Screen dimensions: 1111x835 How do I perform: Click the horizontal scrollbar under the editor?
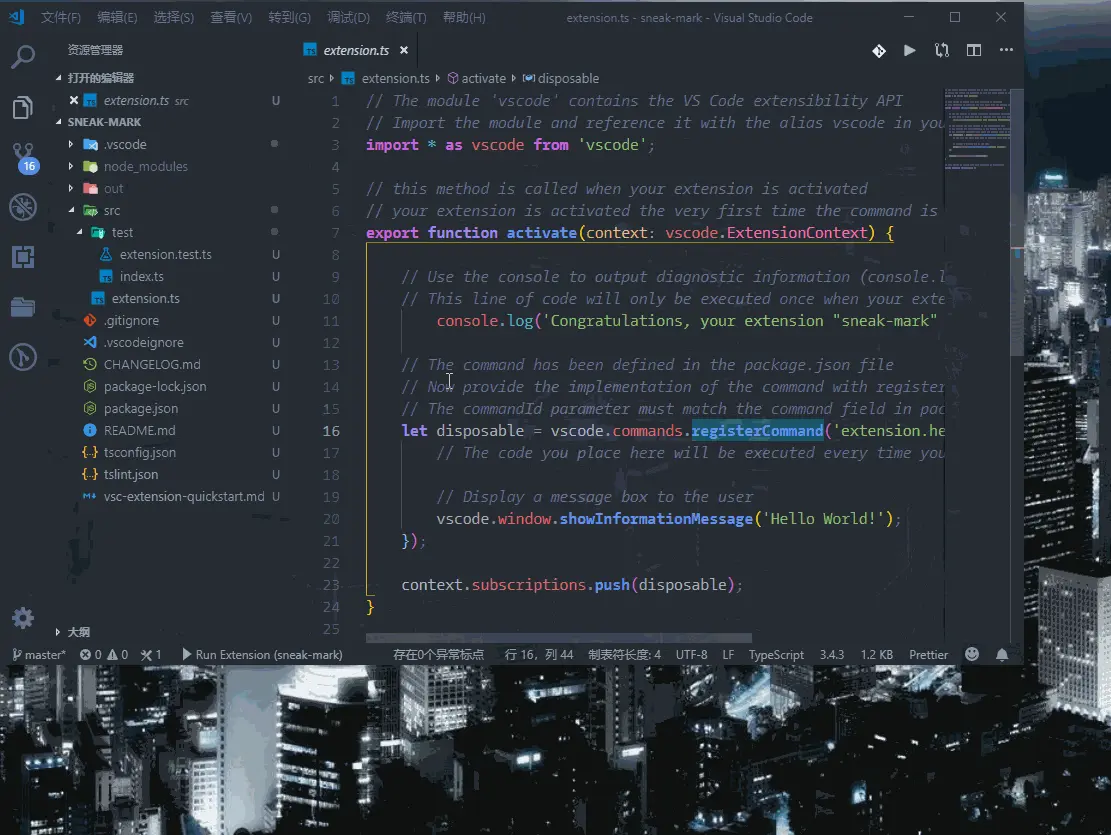(x=558, y=638)
